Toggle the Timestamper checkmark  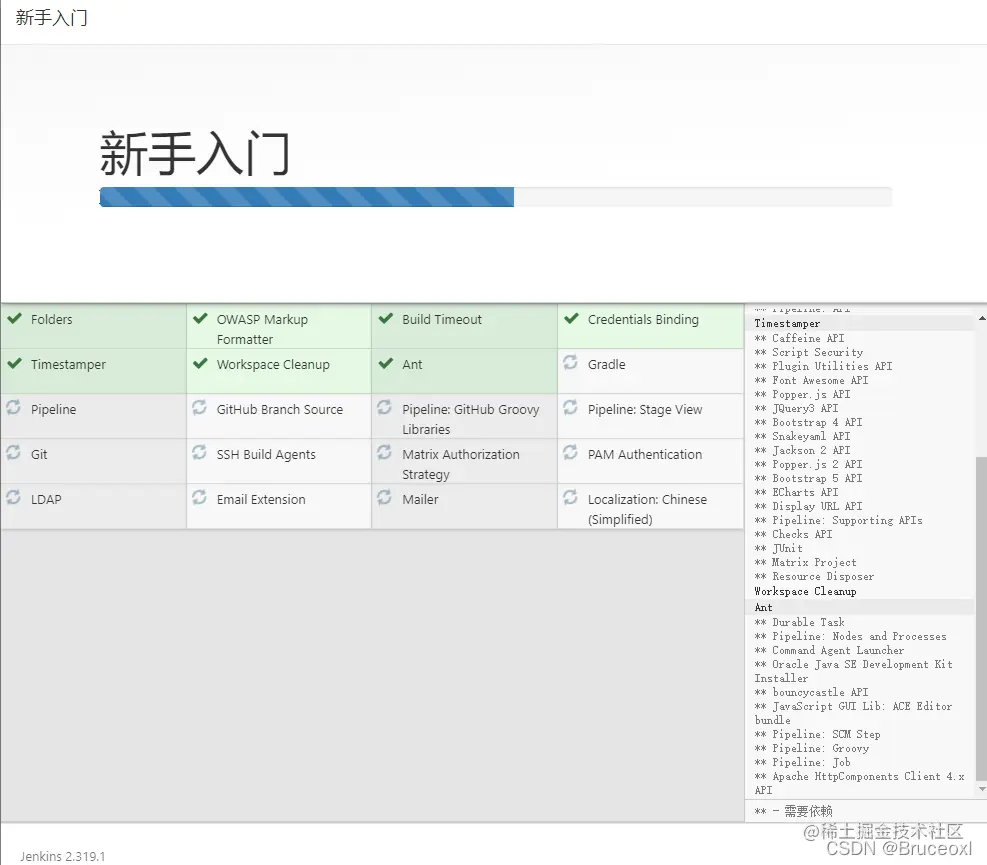coord(15,364)
